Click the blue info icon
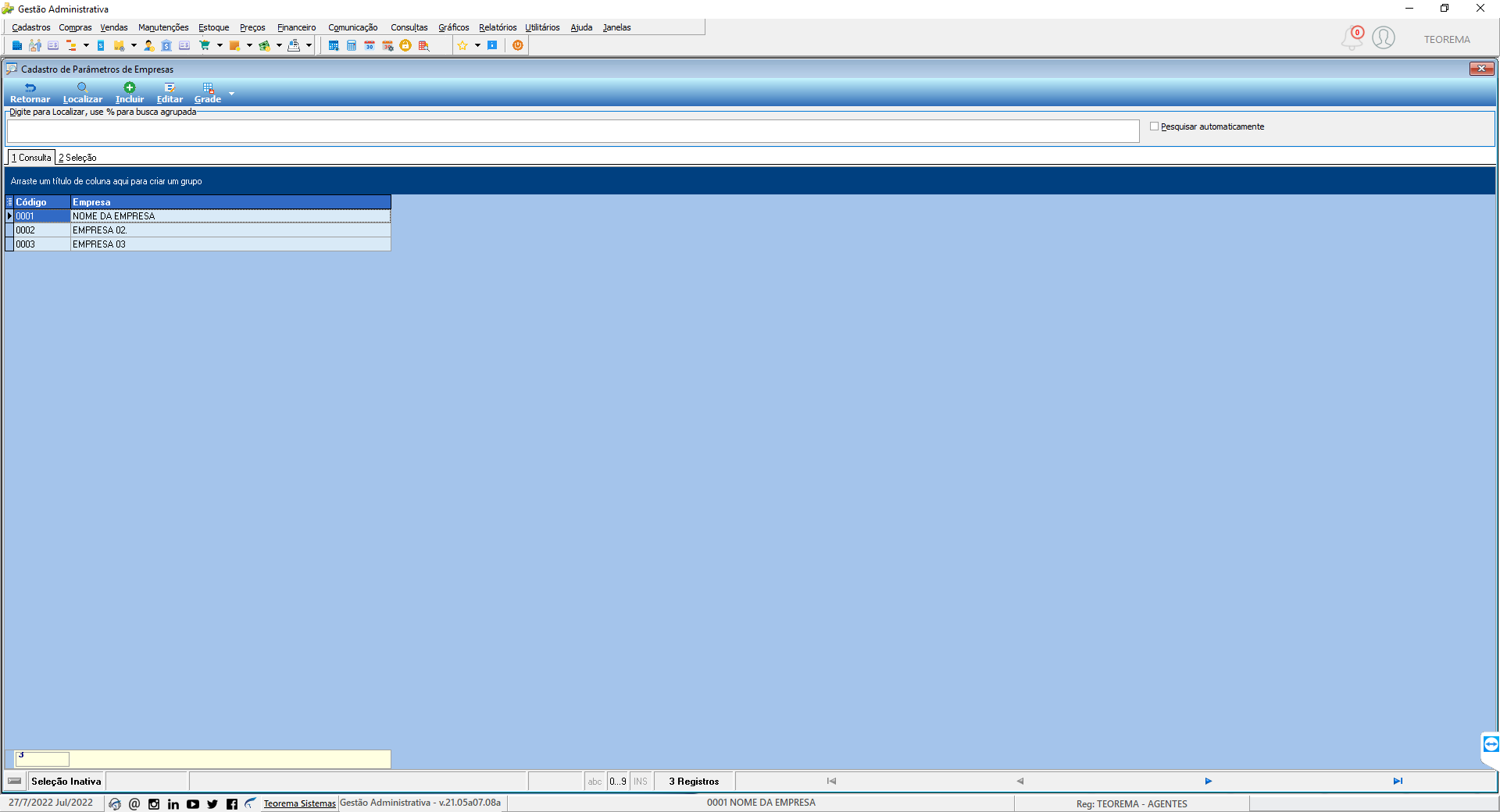 tap(492, 45)
